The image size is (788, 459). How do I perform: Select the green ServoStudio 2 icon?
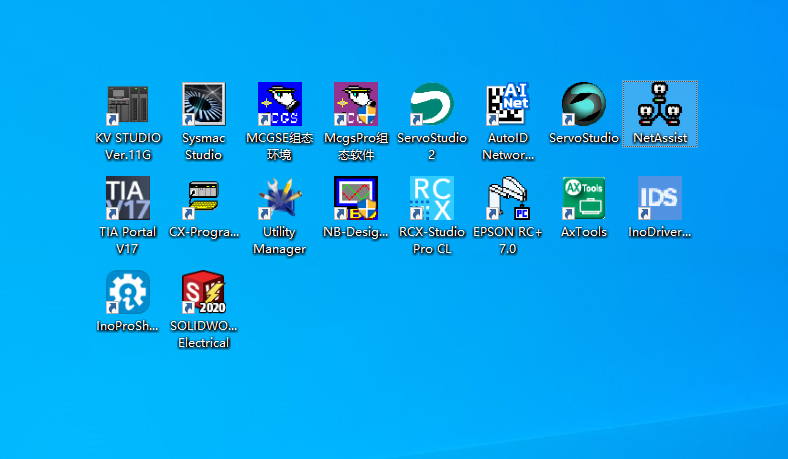click(x=431, y=104)
